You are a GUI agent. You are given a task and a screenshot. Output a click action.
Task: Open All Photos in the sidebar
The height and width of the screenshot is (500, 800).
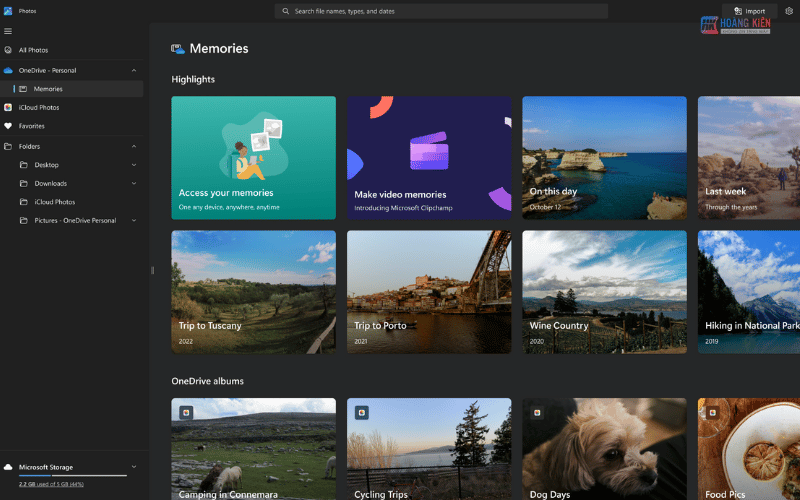pos(71,50)
